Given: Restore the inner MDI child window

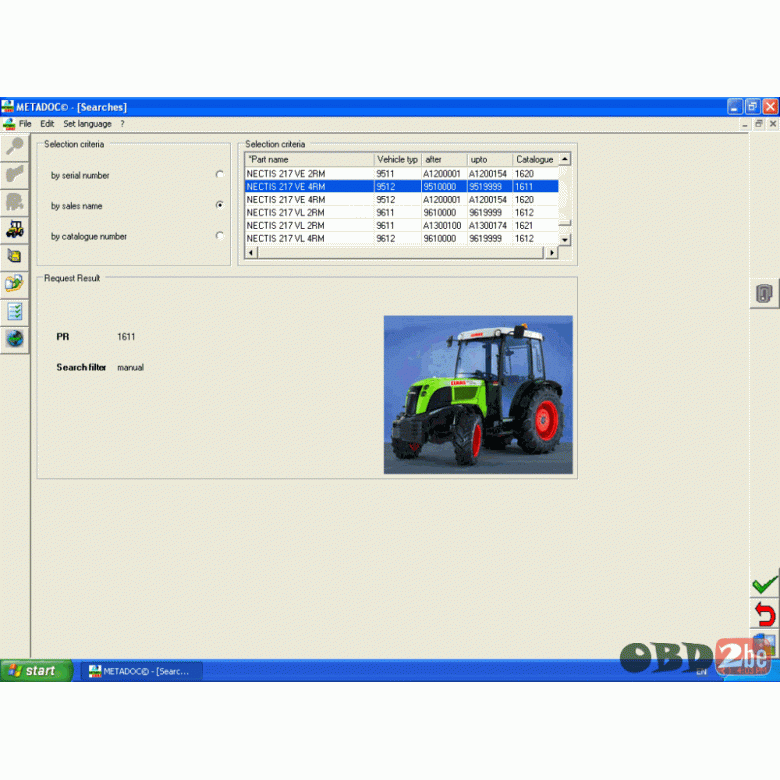Looking at the screenshot, I should click(759, 124).
